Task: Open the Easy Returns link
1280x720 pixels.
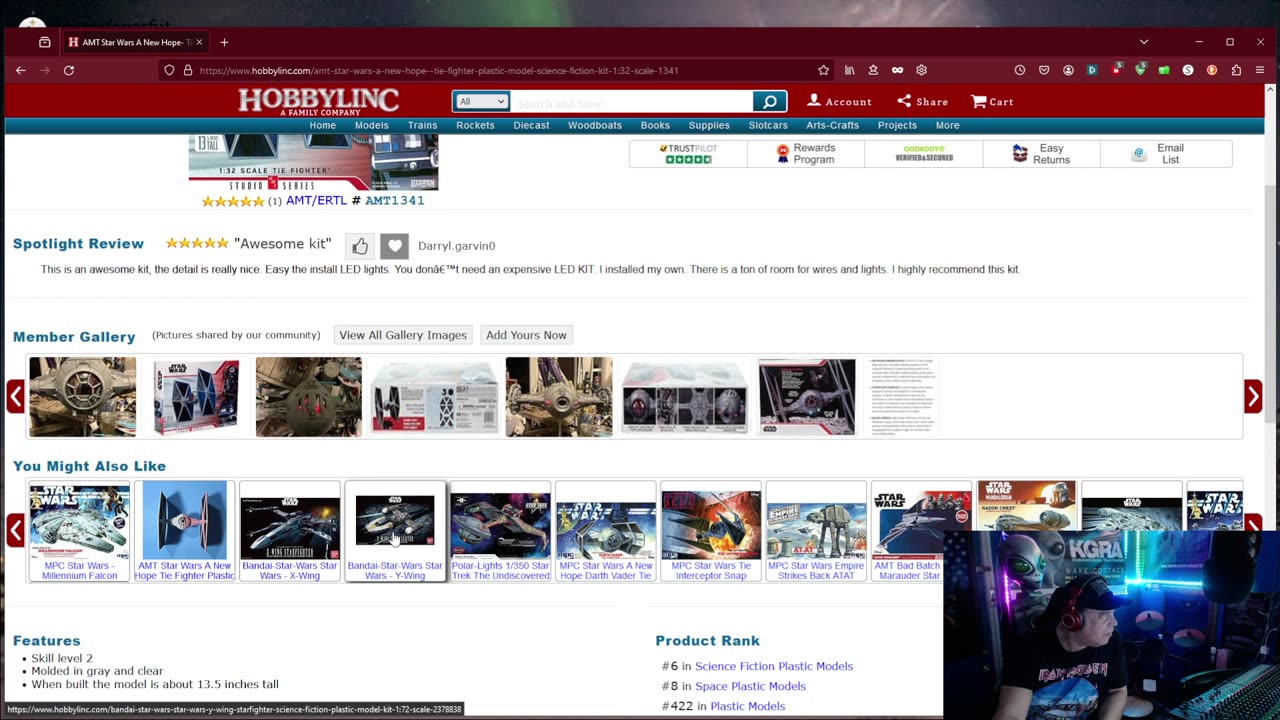Action: (1042, 154)
